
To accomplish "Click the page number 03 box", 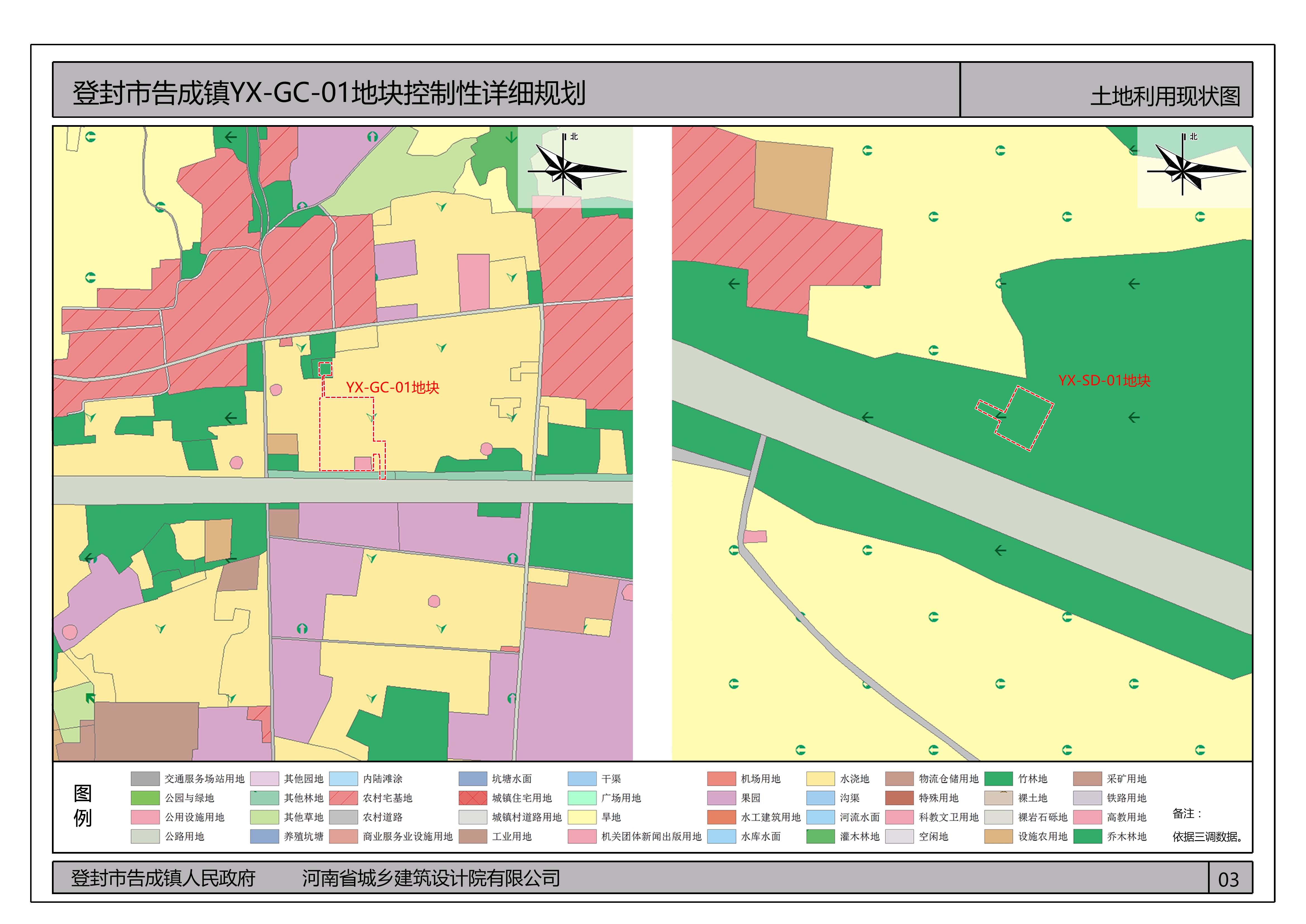I will (1229, 880).
